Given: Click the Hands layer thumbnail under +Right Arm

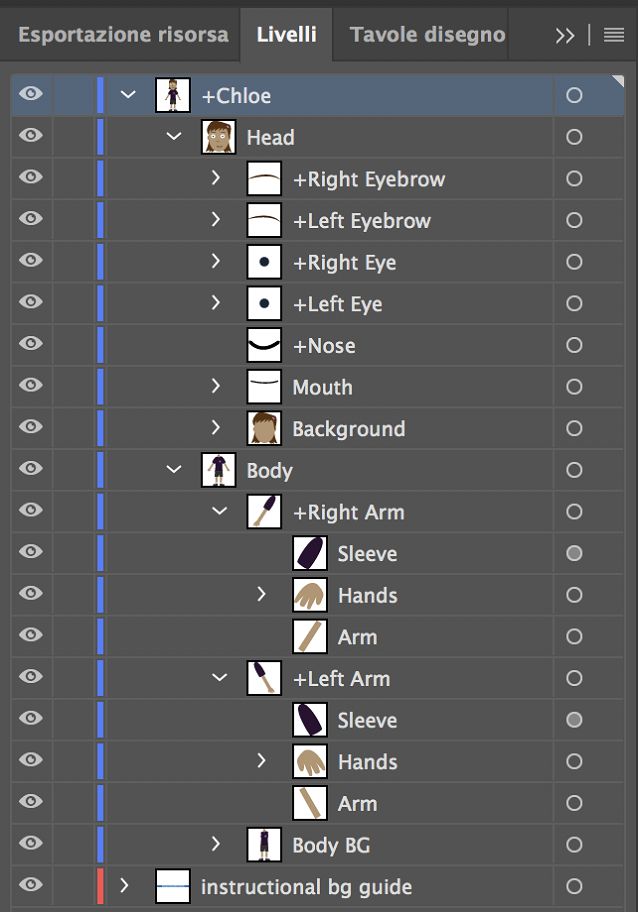Looking at the screenshot, I should pos(309,594).
